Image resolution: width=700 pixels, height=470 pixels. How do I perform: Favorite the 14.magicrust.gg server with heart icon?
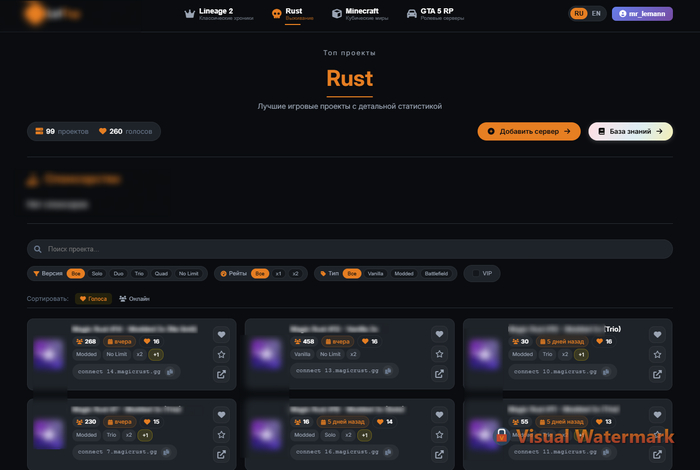coord(221,334)
